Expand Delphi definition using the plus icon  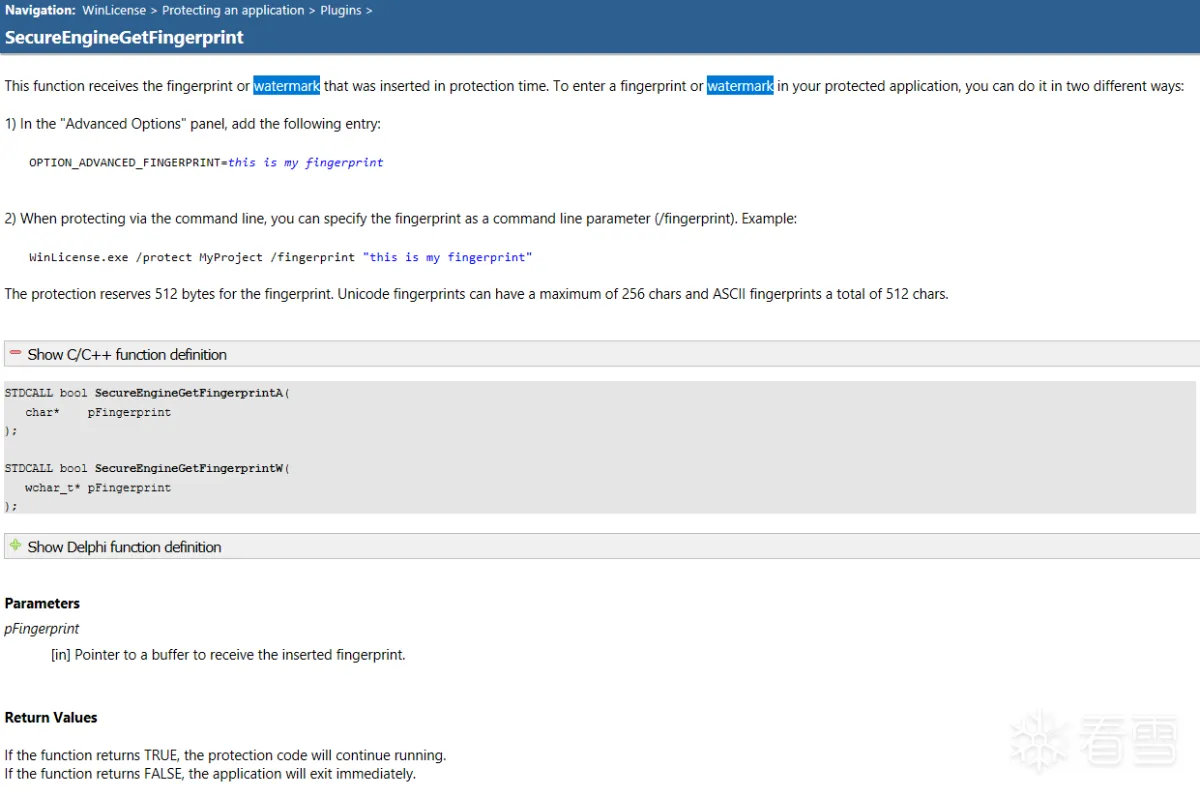(x=15, y=545)
